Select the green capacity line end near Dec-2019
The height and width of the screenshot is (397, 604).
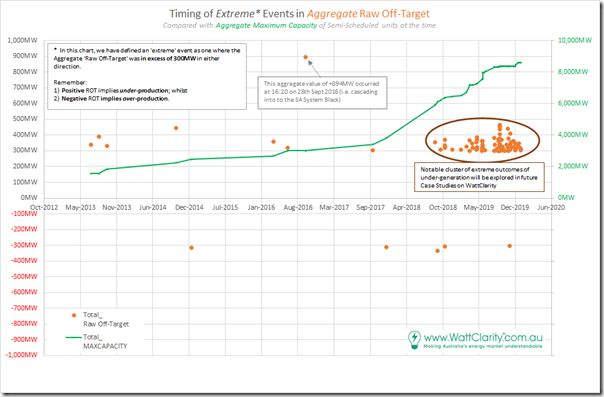coord(520,62)
